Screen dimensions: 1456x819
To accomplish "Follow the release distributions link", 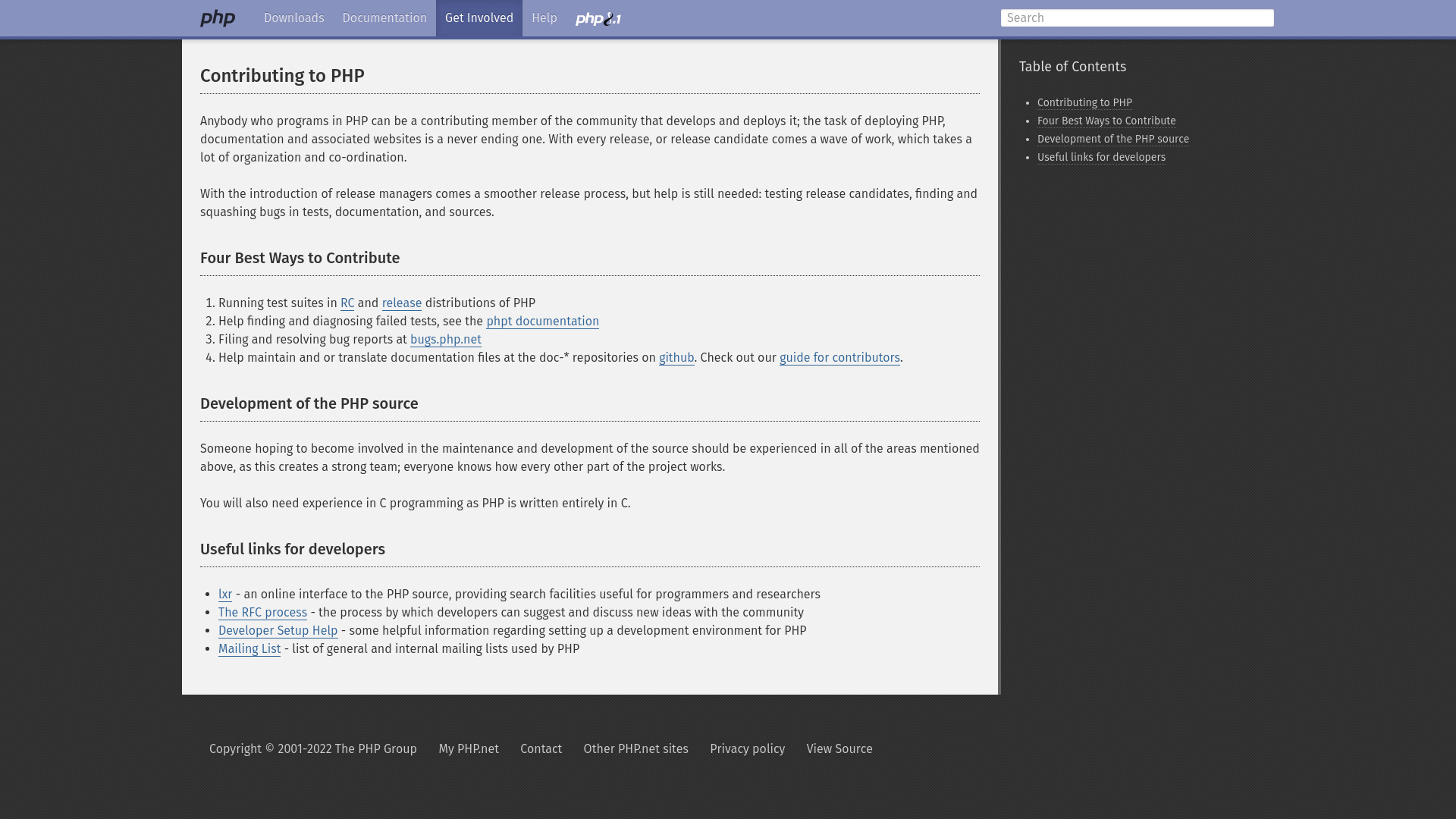I will (402, 303).
